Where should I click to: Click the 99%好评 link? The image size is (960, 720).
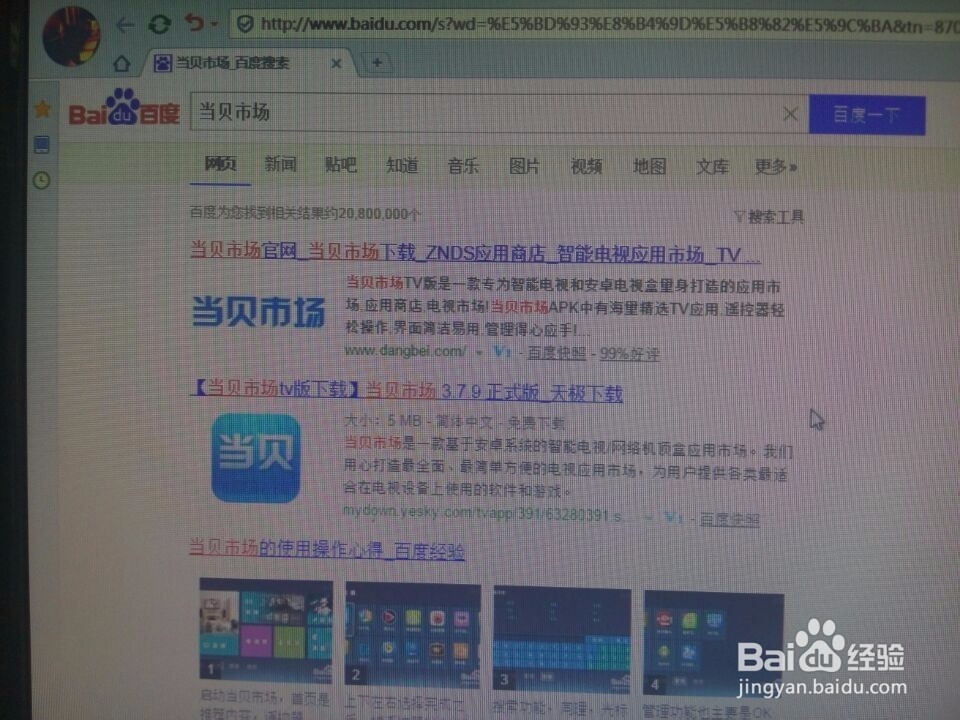click(629, 354)
